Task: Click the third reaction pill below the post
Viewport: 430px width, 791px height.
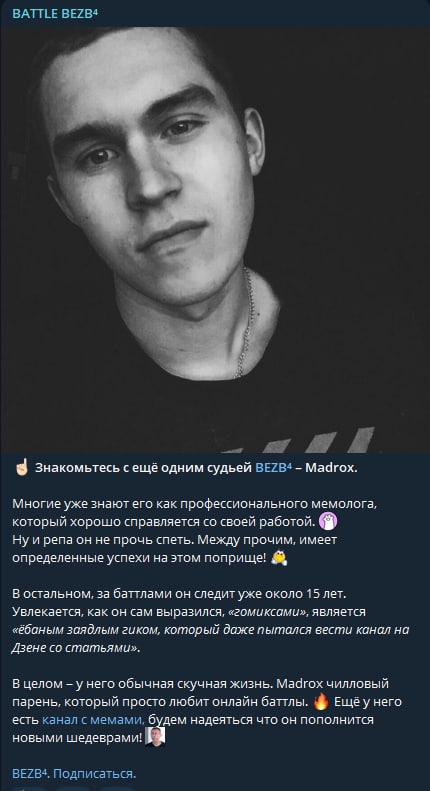Action: coord(116,788)
